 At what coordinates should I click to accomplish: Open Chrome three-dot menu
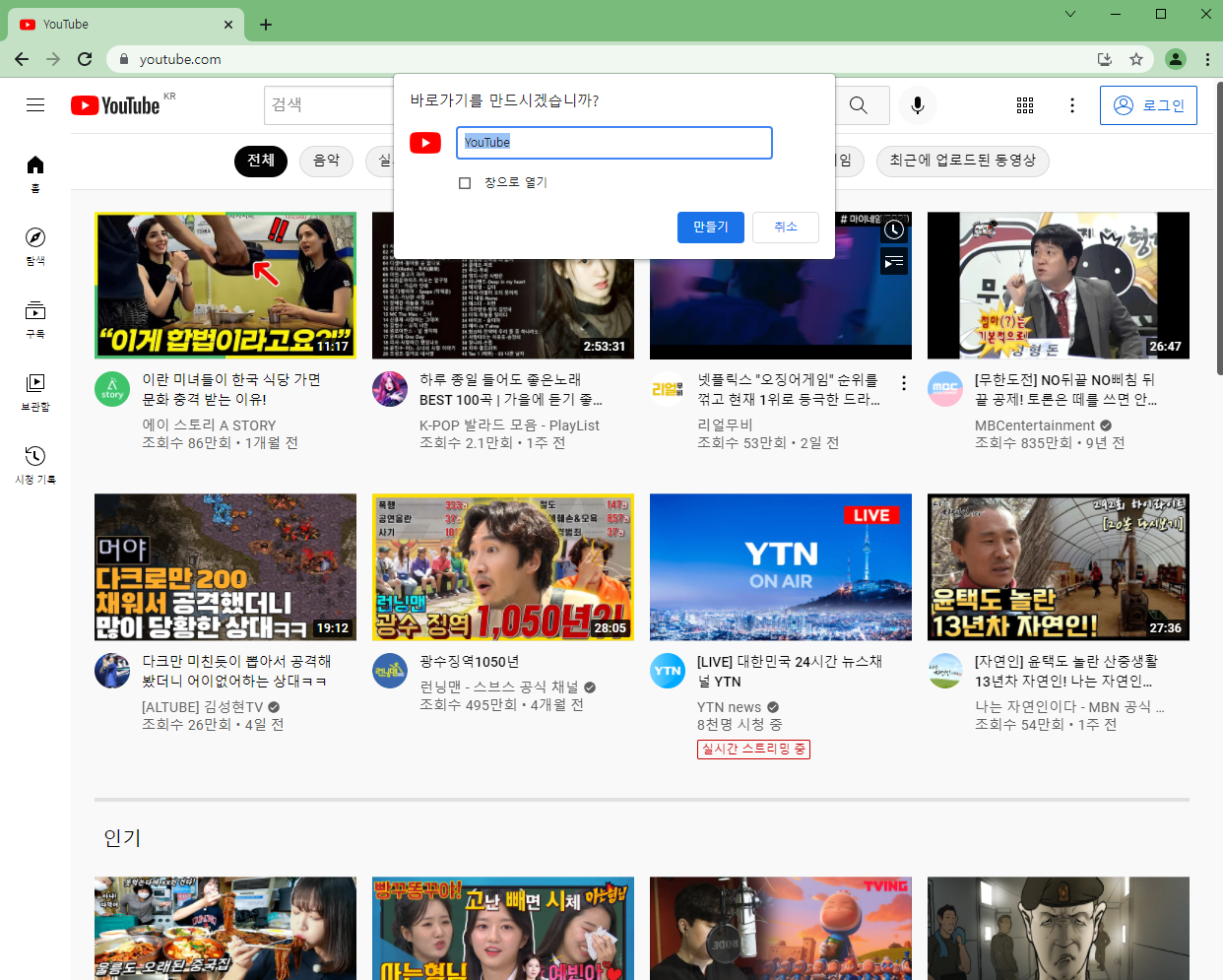[x=1207, y=59]
